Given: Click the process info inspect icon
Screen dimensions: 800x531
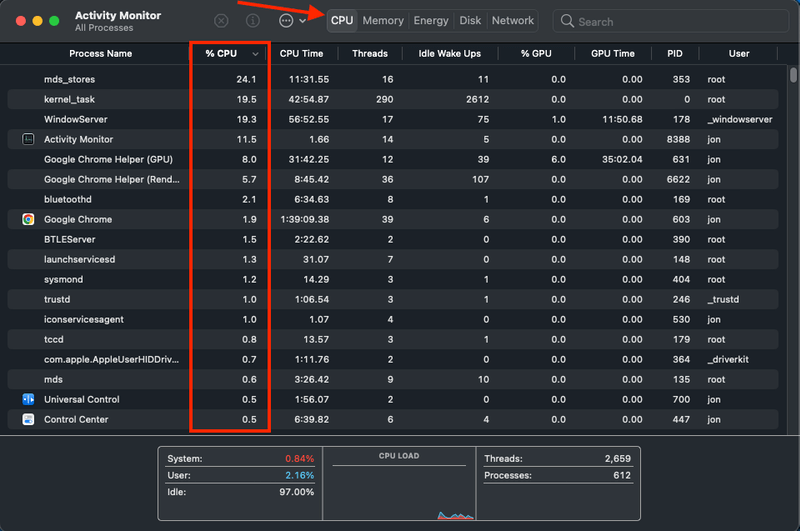Looking at the screenshot, I should [x=253, y=21].
